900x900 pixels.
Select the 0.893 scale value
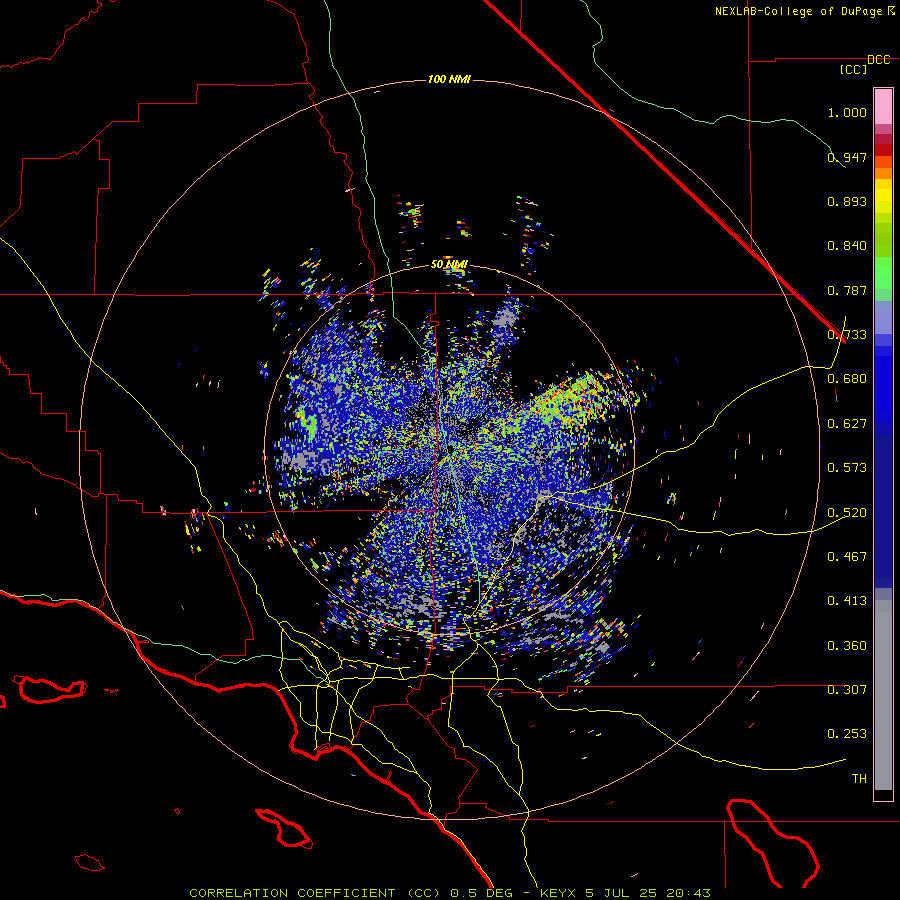coord(847,201)
